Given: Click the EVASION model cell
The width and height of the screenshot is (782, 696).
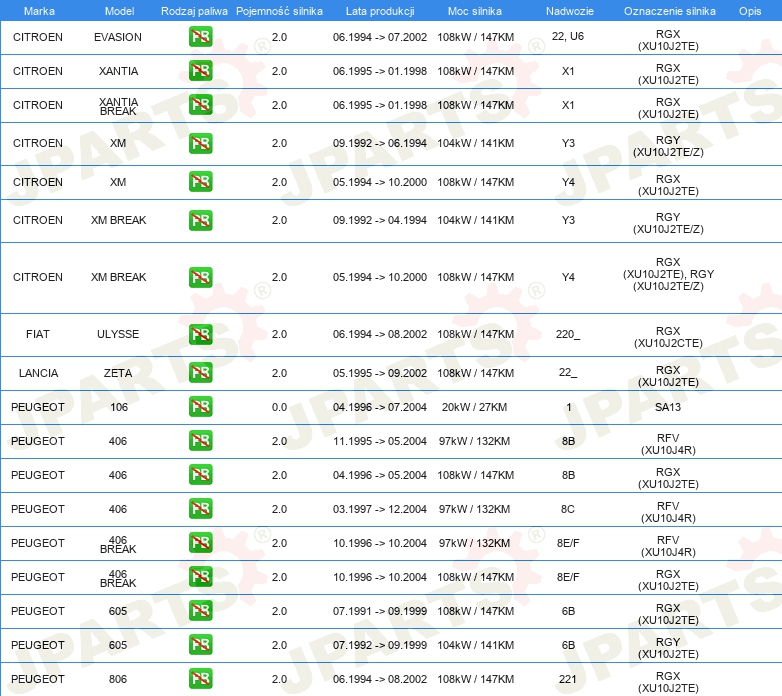Looking at the screenshot, I should (118, 37).
